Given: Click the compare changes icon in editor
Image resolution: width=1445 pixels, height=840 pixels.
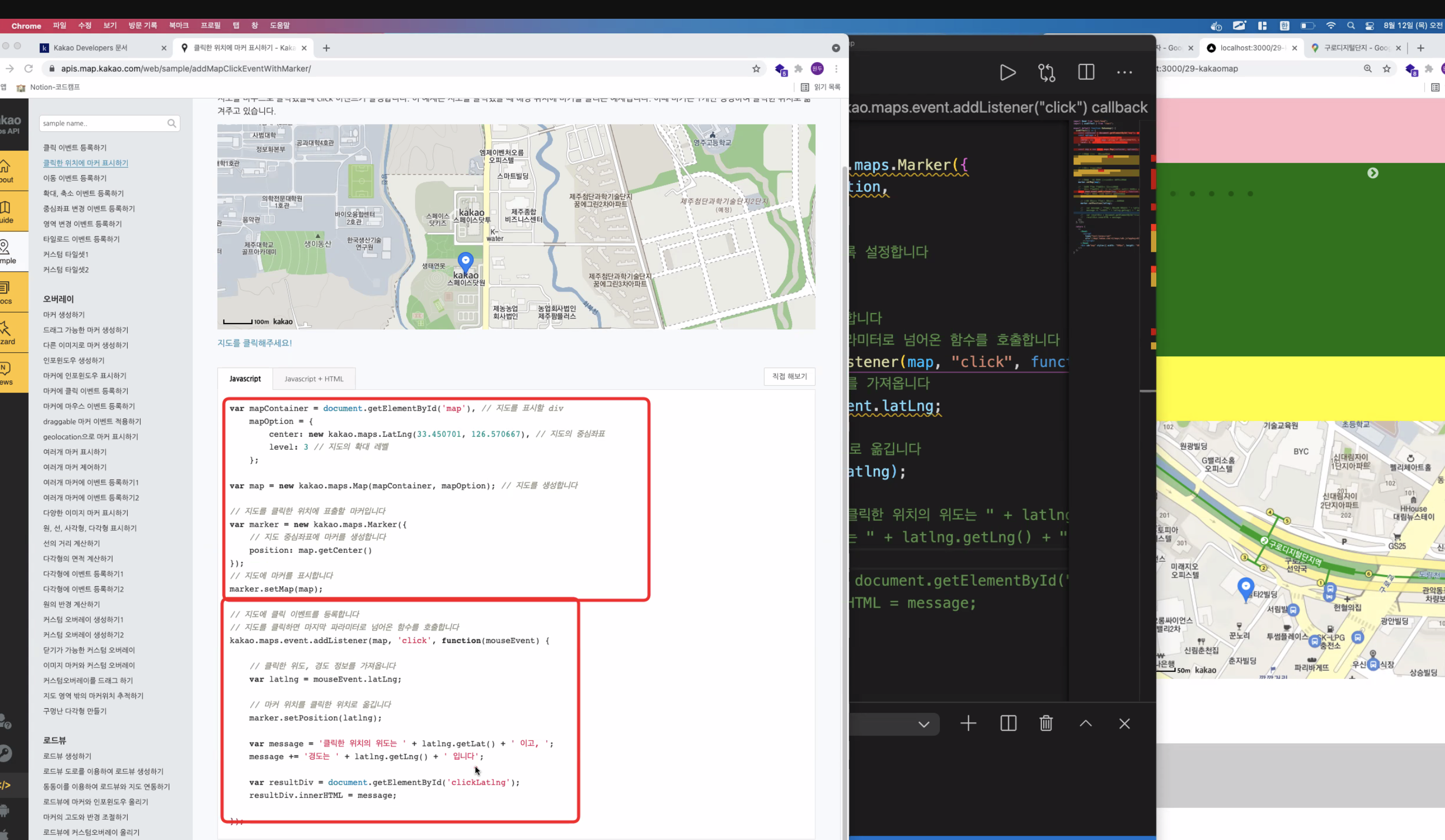Looking at the screenshot, I should point(1047,73).
